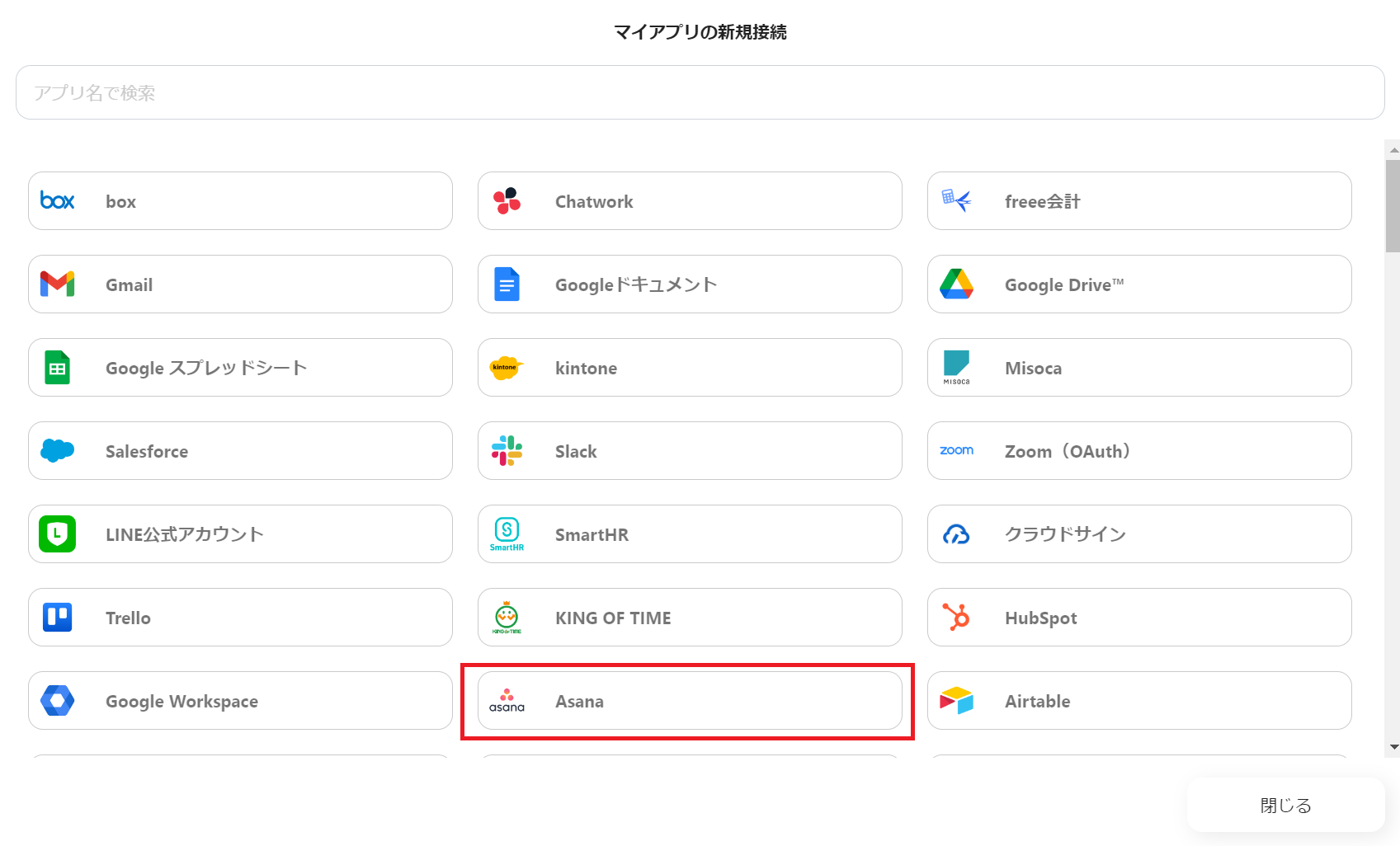Screen dimensions: 1400x846
Task: Click the box logo icon
Action: click(x=57, y=201)
